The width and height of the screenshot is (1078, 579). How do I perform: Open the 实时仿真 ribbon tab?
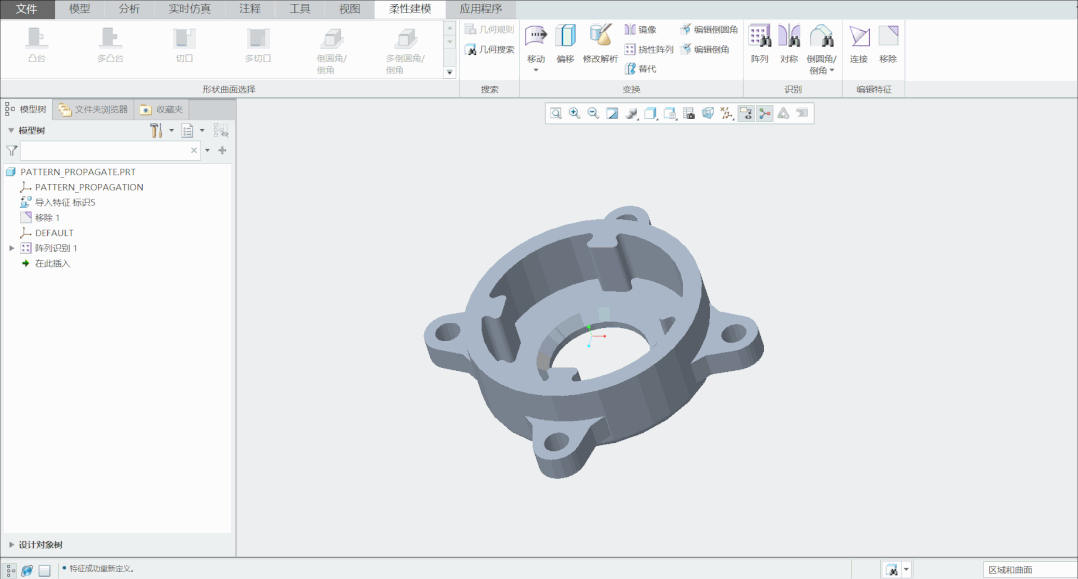point(189,9)
